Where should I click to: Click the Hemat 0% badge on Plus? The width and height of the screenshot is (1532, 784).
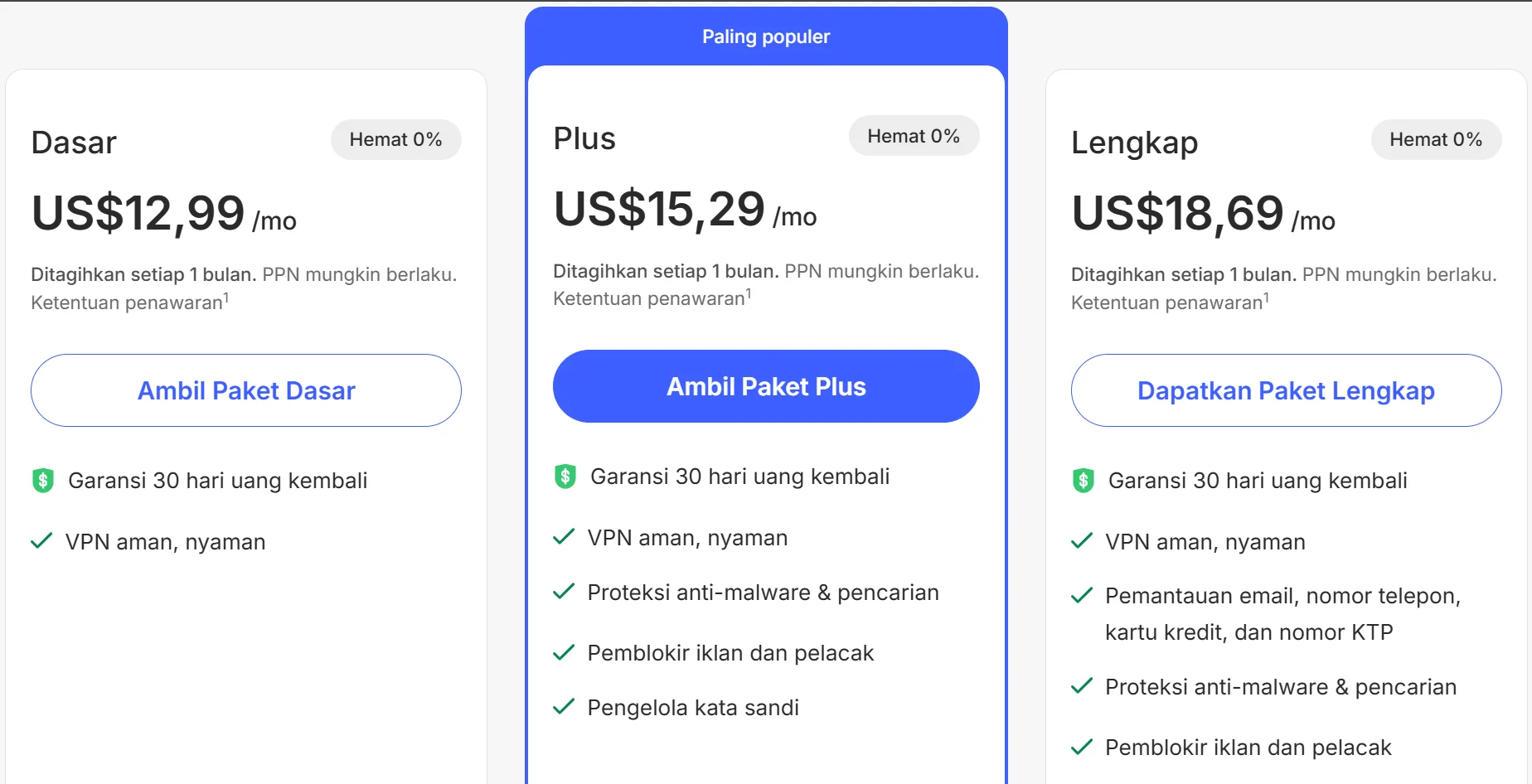(x=914, y=136)
